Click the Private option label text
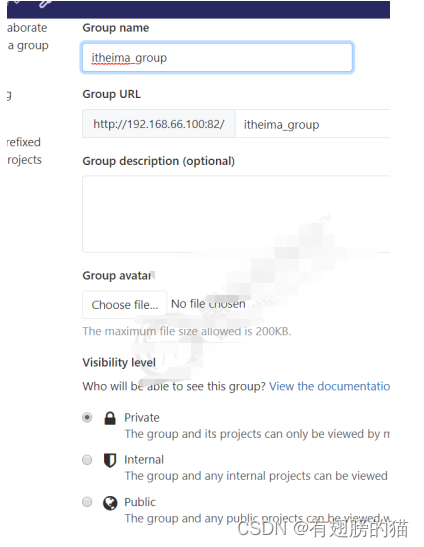The width and height of the screenshot is (424, 547). tap(142, 418)
